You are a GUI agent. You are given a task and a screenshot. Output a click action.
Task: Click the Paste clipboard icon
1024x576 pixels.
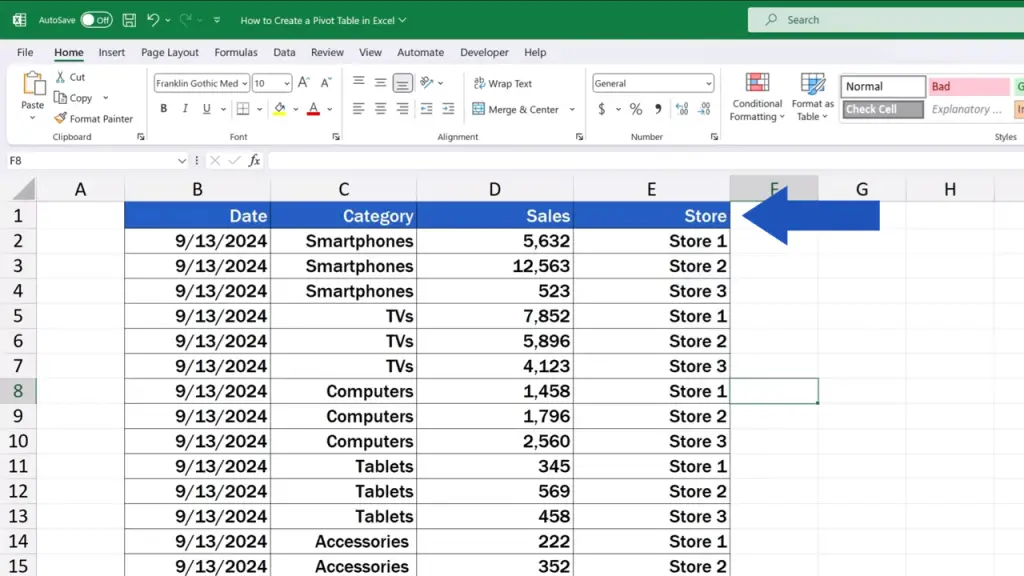[x=33, y=84]
